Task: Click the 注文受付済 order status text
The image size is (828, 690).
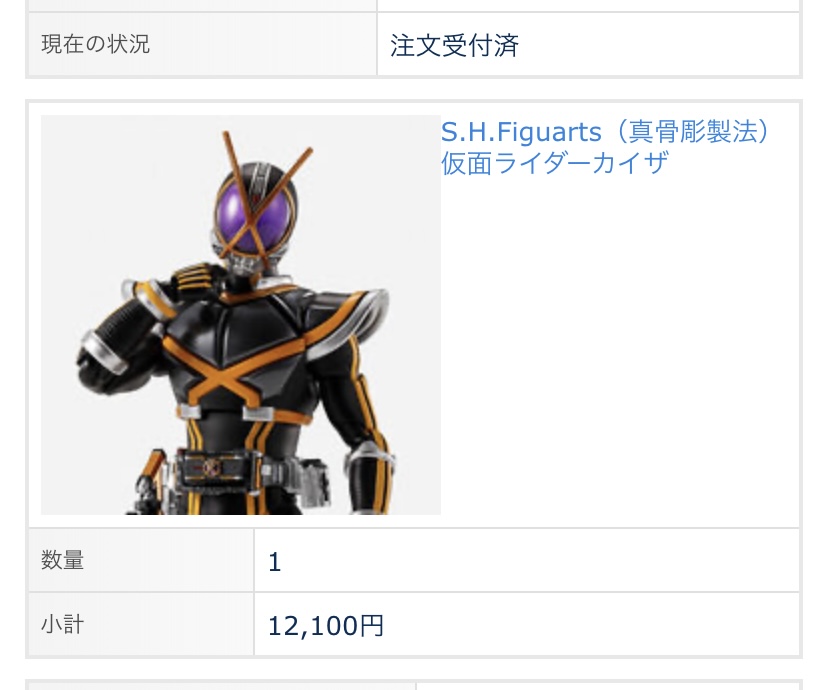Action: point(454,45)
